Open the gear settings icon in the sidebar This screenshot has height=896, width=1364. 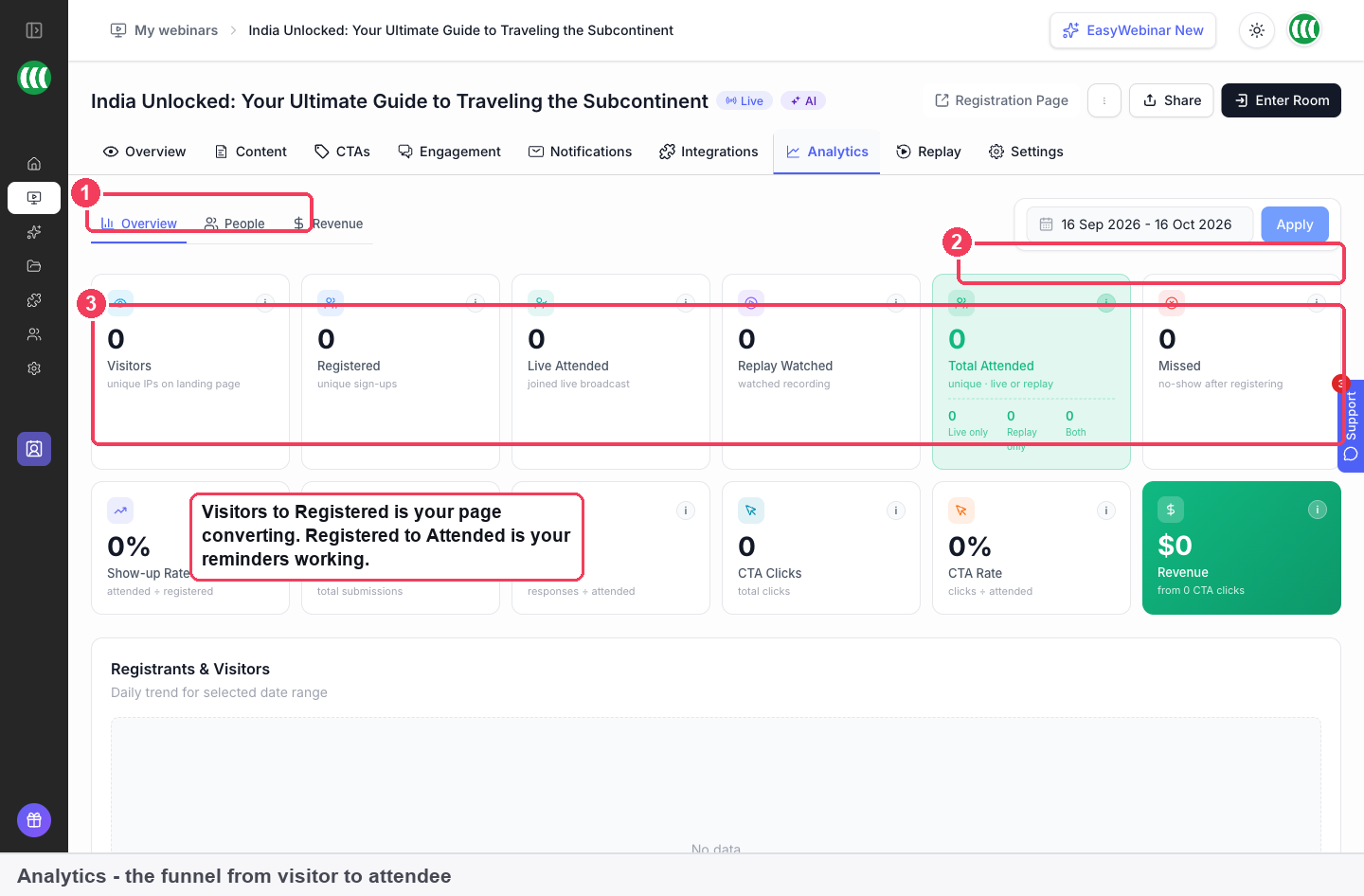(34, 368)
